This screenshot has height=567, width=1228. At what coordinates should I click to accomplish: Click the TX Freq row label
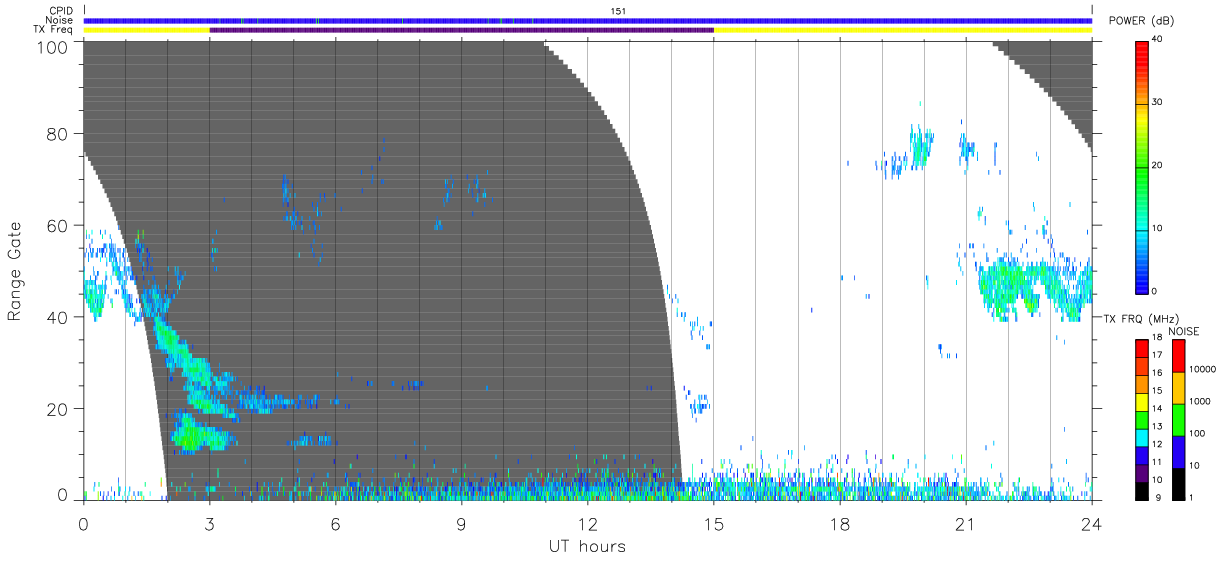pyautogui.click(x=55, y=29)
